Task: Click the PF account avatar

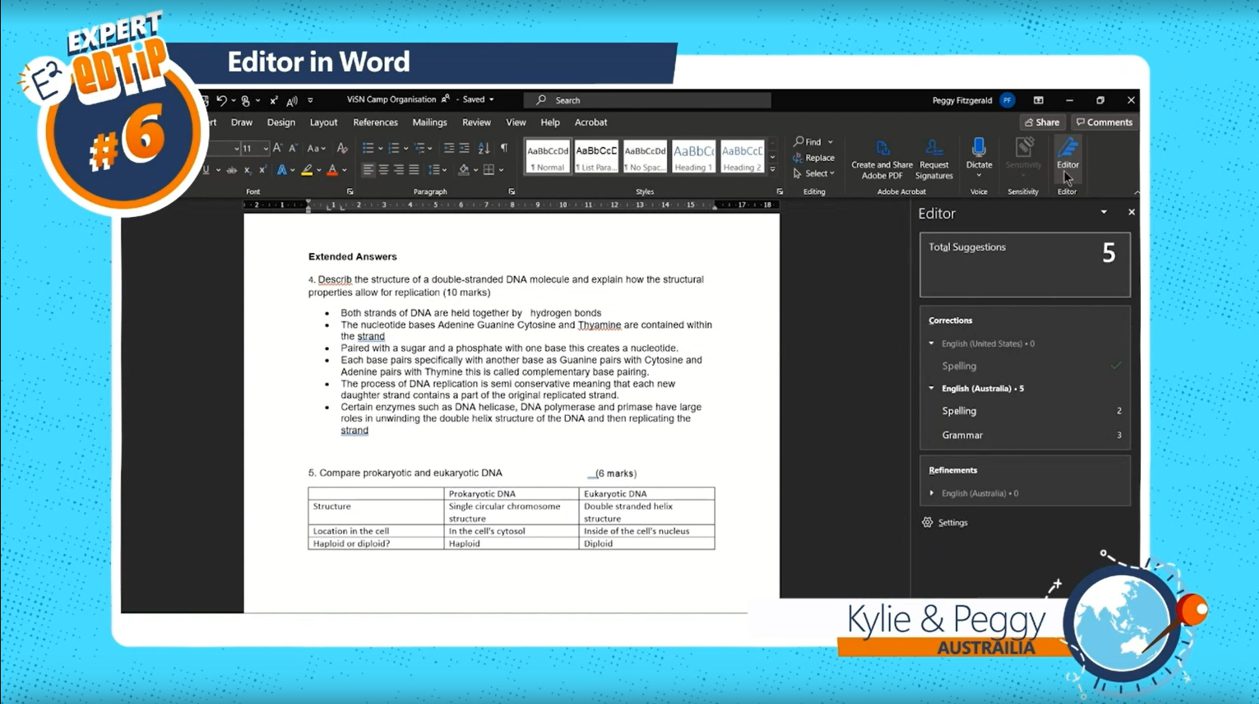Action: click(x=1007, y=100)
